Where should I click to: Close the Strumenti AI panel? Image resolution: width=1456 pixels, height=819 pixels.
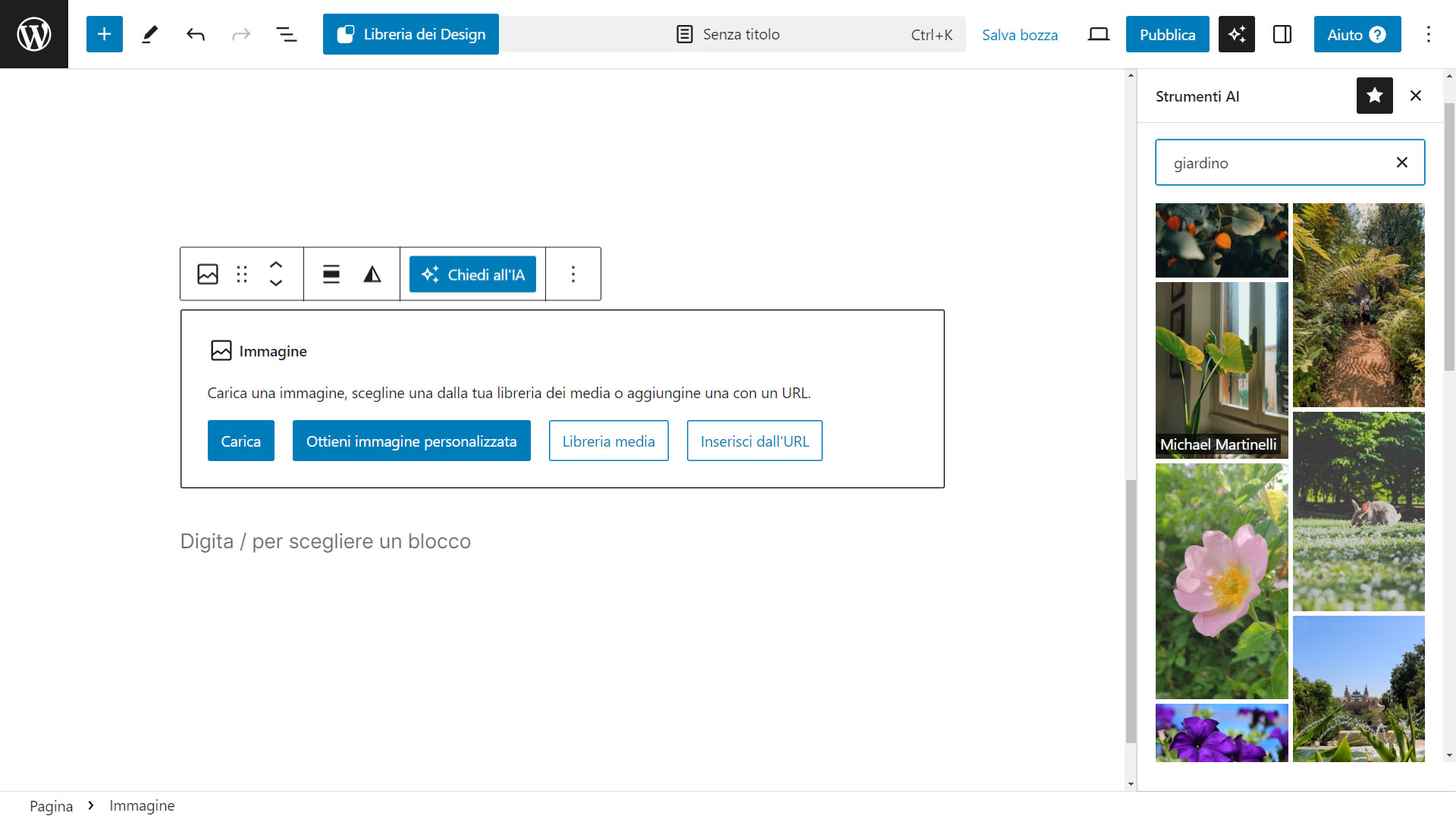coord(1416,96)
